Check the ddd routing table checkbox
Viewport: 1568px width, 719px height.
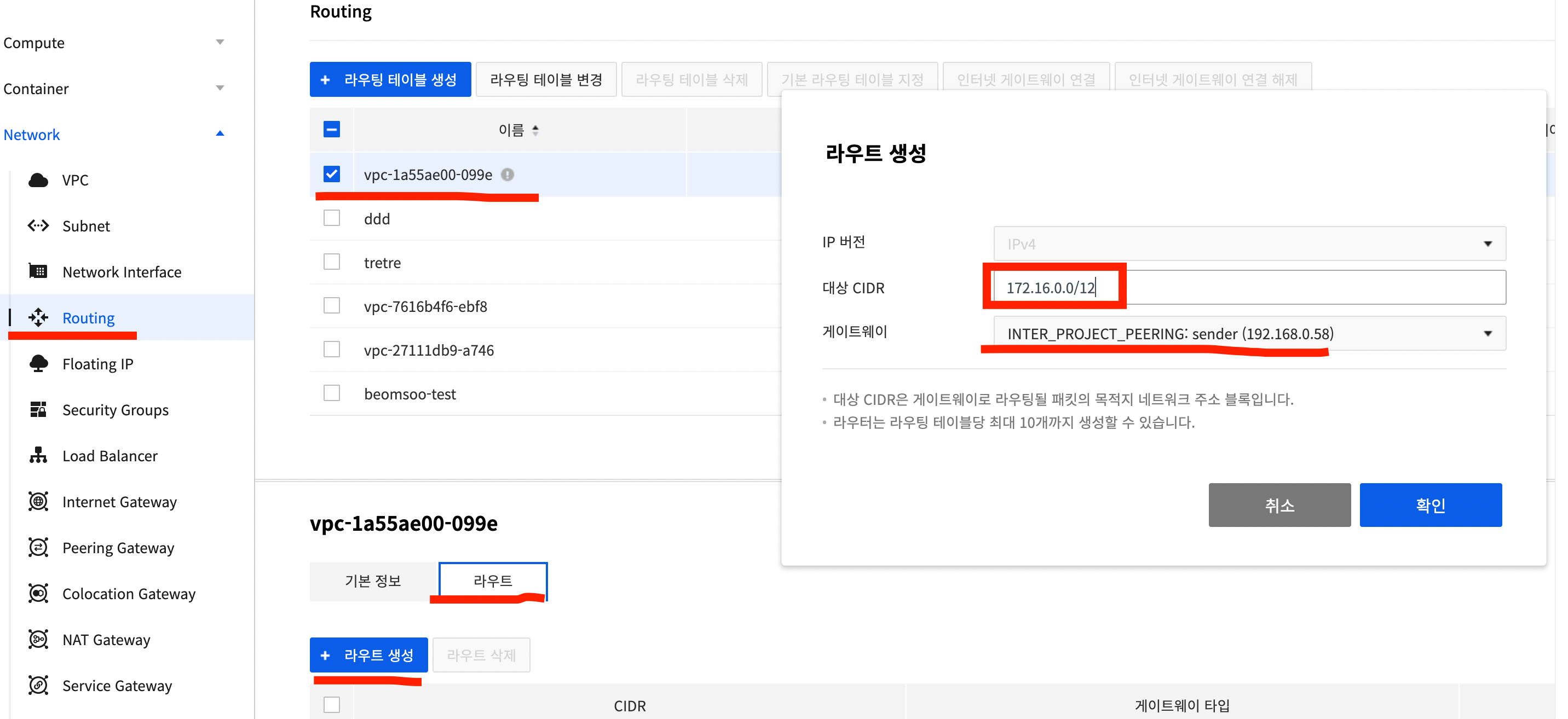(x=332, y=218)
